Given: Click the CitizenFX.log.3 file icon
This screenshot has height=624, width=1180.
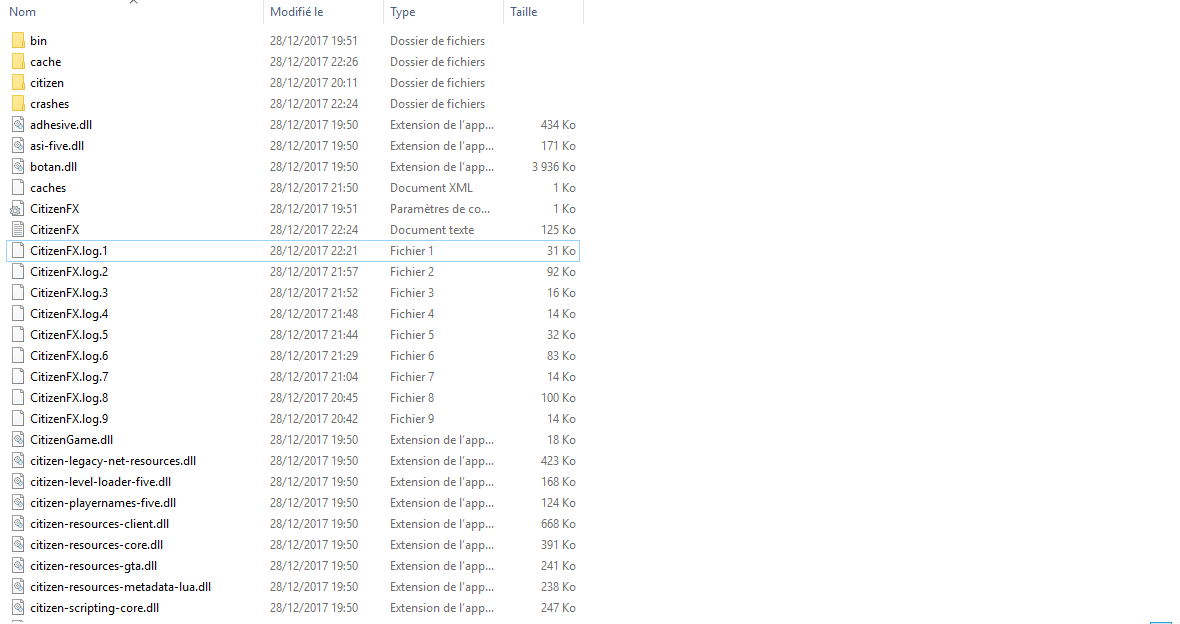Looking at the screenshot, I should click(18, 293).
